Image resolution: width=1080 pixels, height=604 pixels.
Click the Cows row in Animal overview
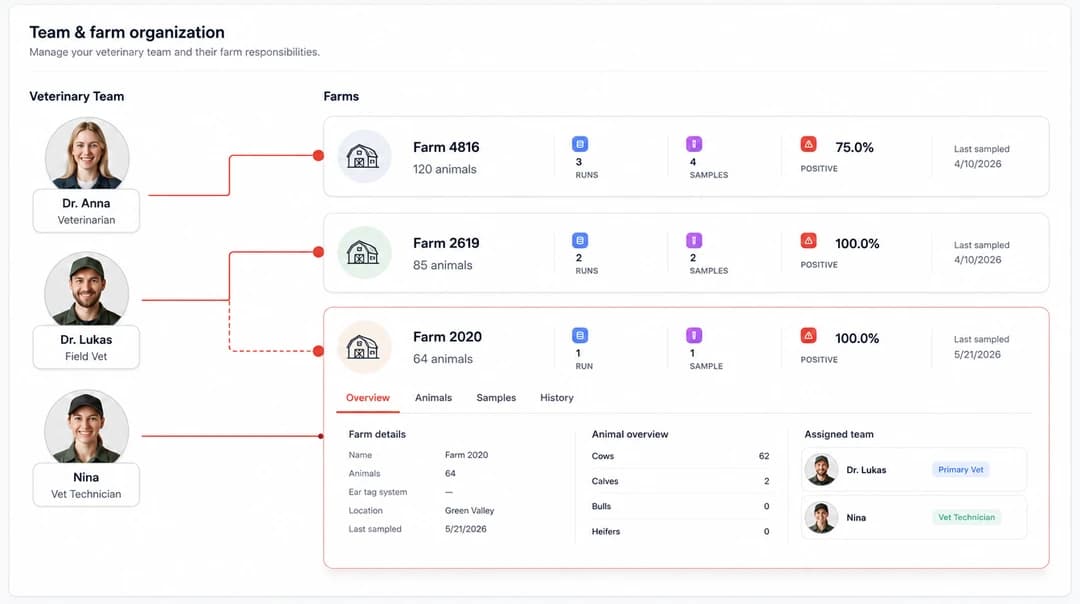click(x=681, y=456)
